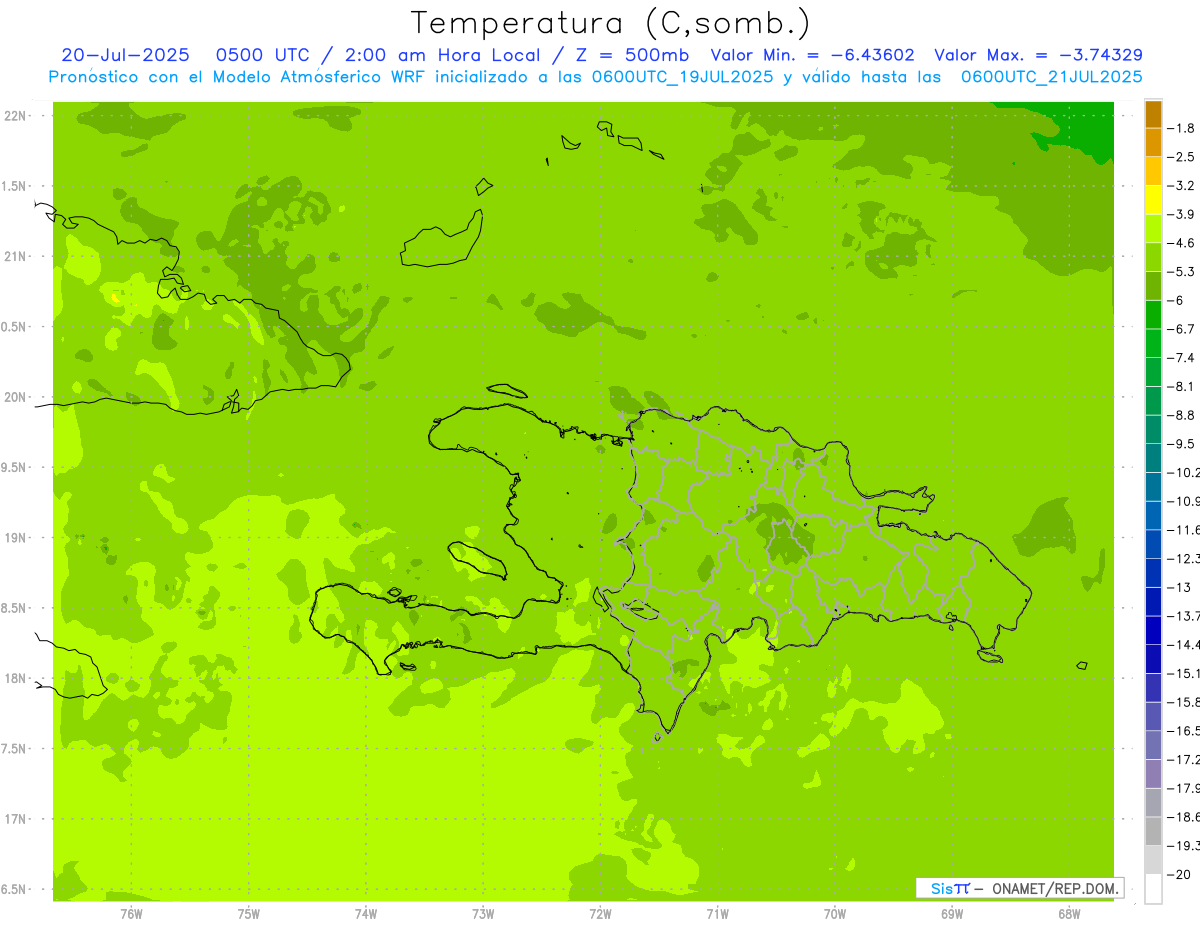Click the '0600UTC_19JUL2025' initialization time

tap(682, 77)
